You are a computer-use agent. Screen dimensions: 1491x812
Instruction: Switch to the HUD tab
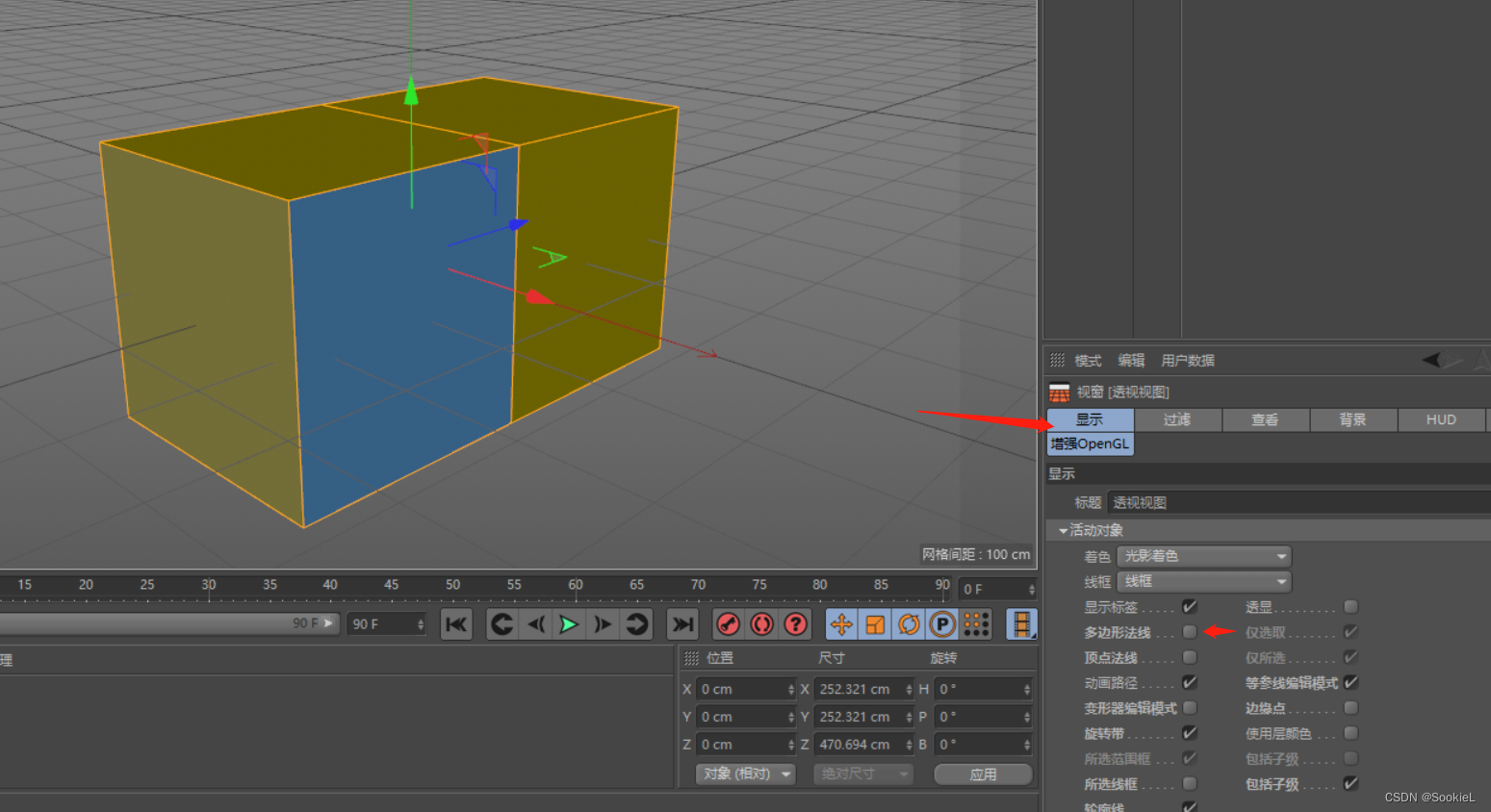point(1441,419)
